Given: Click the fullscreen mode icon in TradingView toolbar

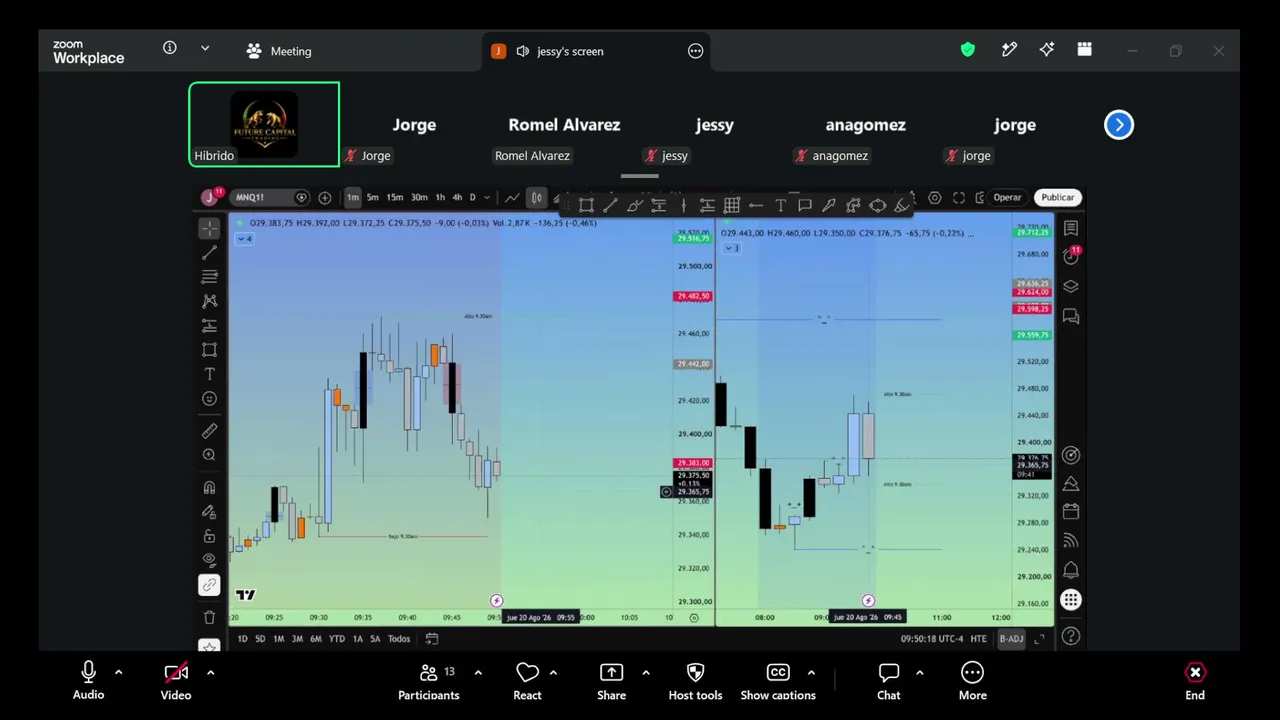Looking at the screenshot, I should pyautogui.click(x=958, y=198).
